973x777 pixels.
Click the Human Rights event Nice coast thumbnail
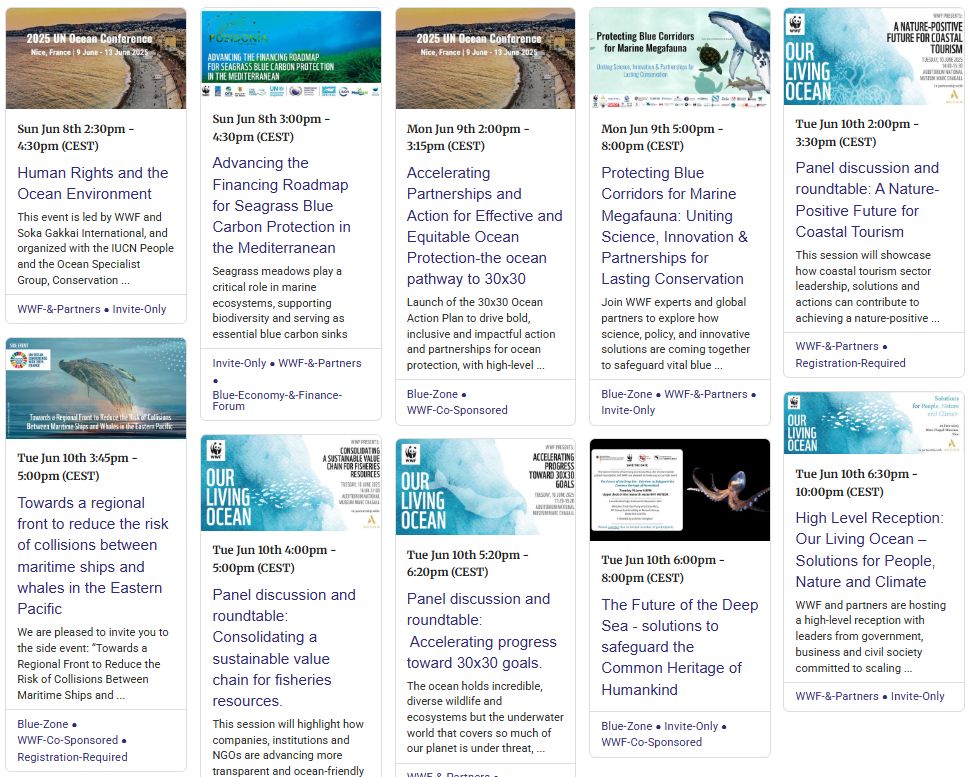(96, 58)
